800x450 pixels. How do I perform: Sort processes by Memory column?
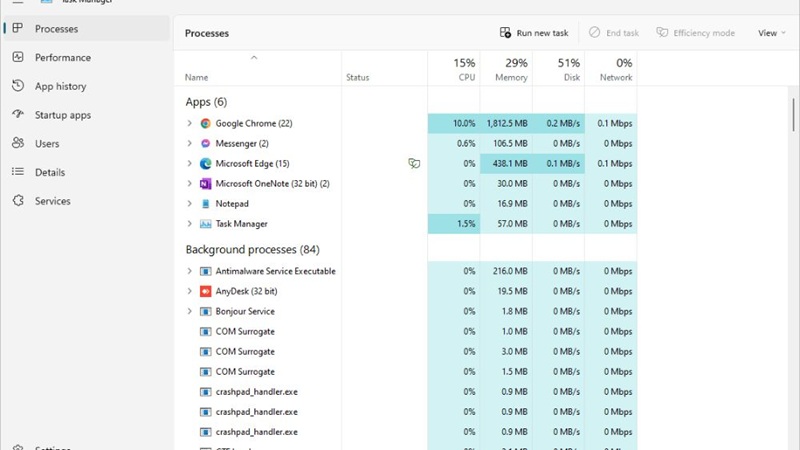tap(511, 69)
